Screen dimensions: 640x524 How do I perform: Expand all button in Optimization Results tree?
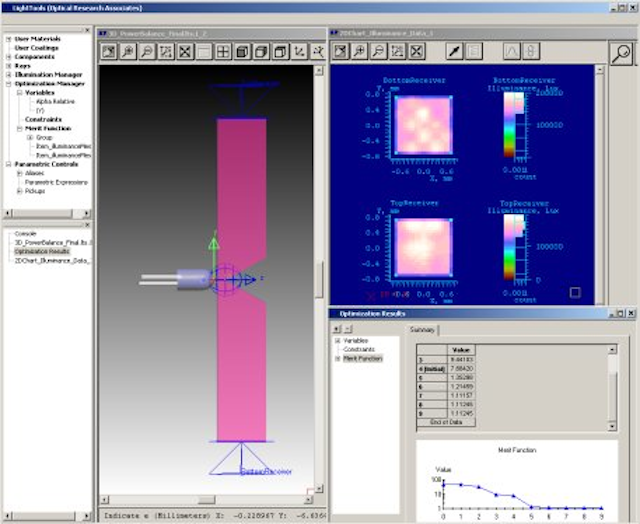[337, 329]
